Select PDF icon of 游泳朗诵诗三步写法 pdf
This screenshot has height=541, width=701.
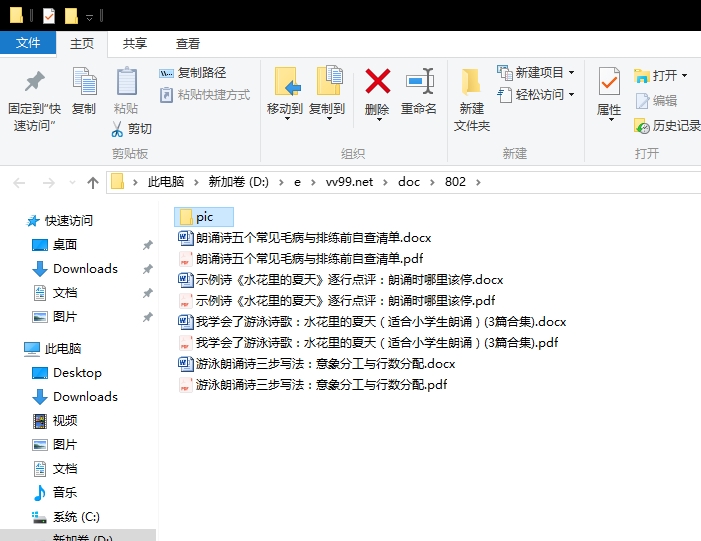185,385
